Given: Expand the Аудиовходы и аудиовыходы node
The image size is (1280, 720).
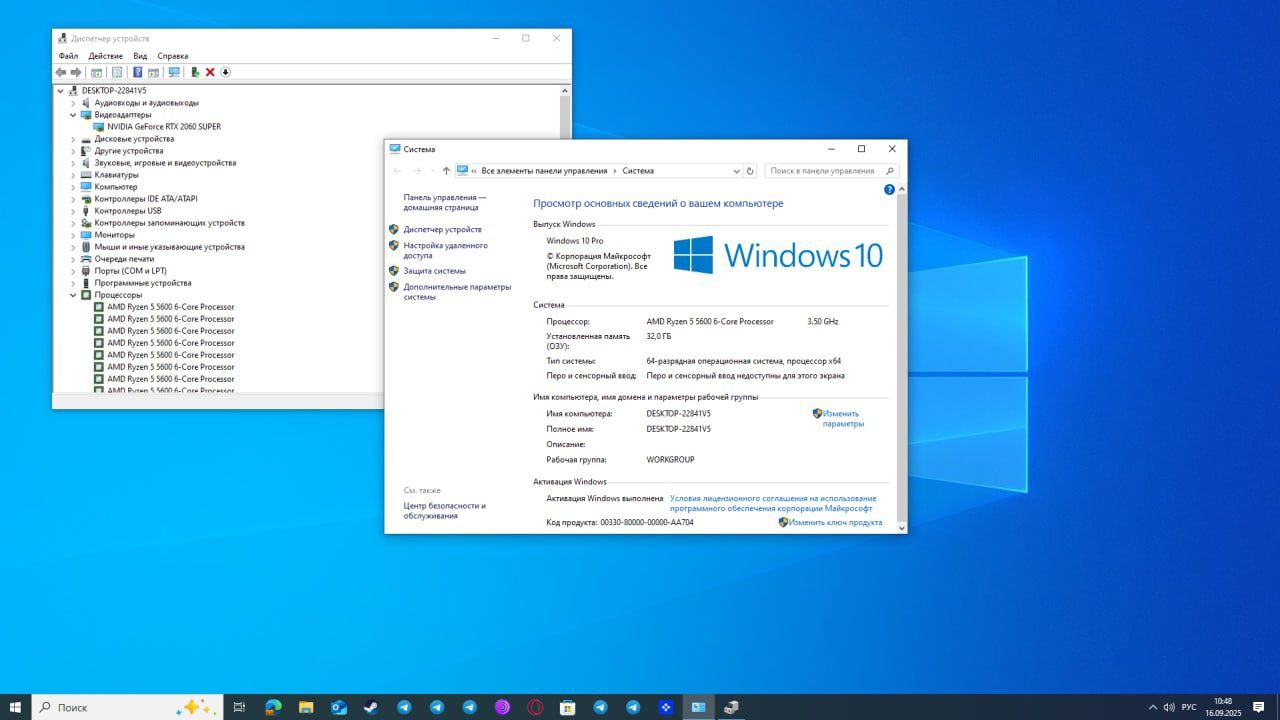Looking at the screenshot, I should (73, 103).
